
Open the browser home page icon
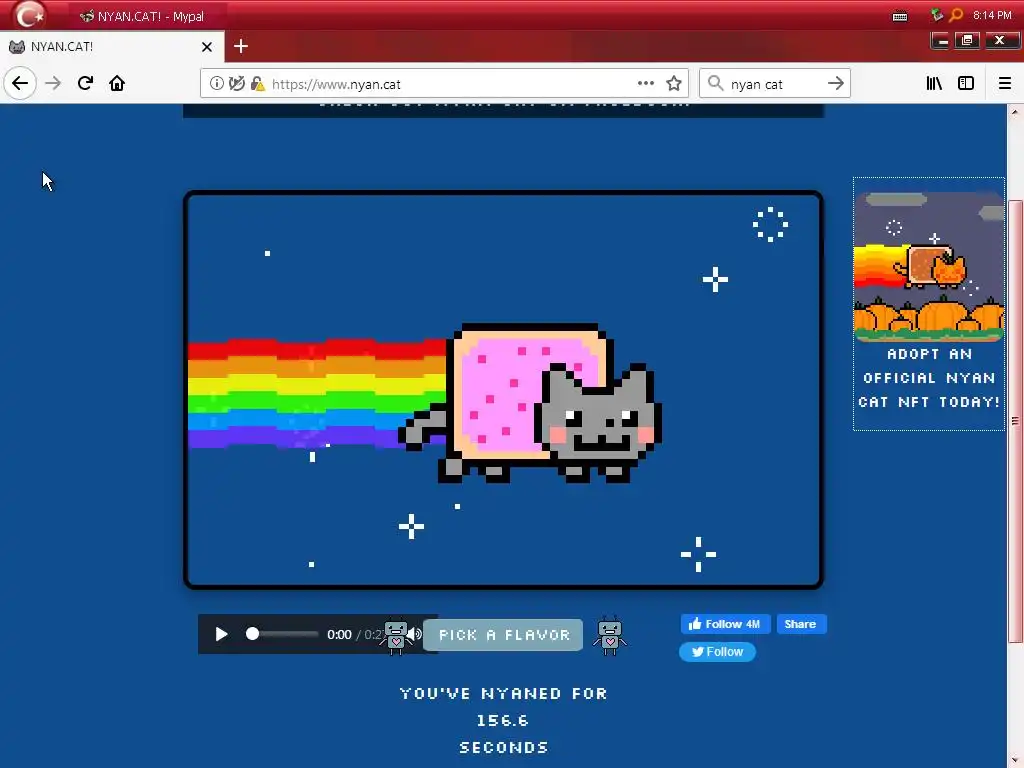(x=117, y=84)
